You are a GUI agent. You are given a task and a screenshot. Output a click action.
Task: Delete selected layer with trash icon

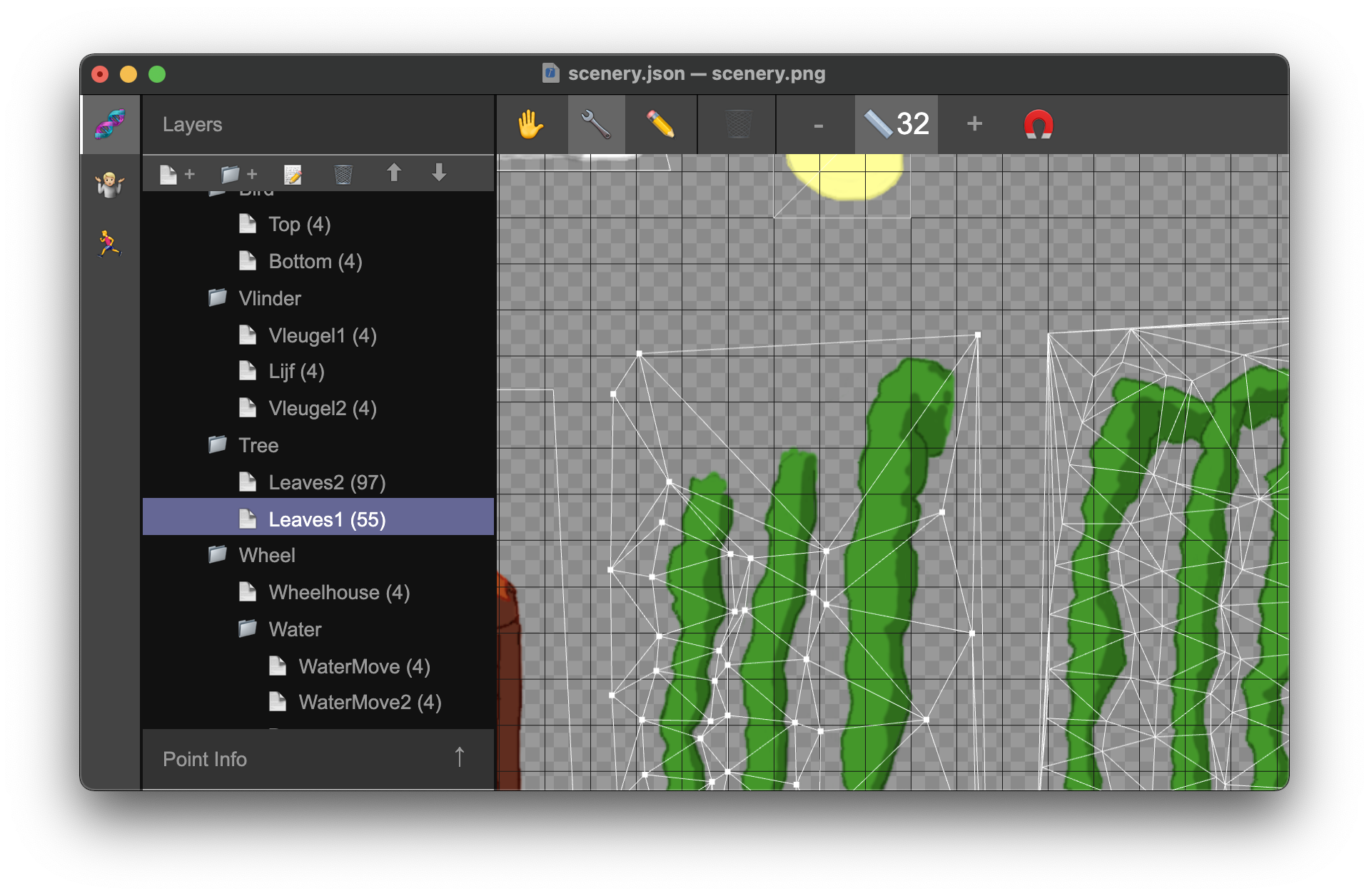[343, 174]
